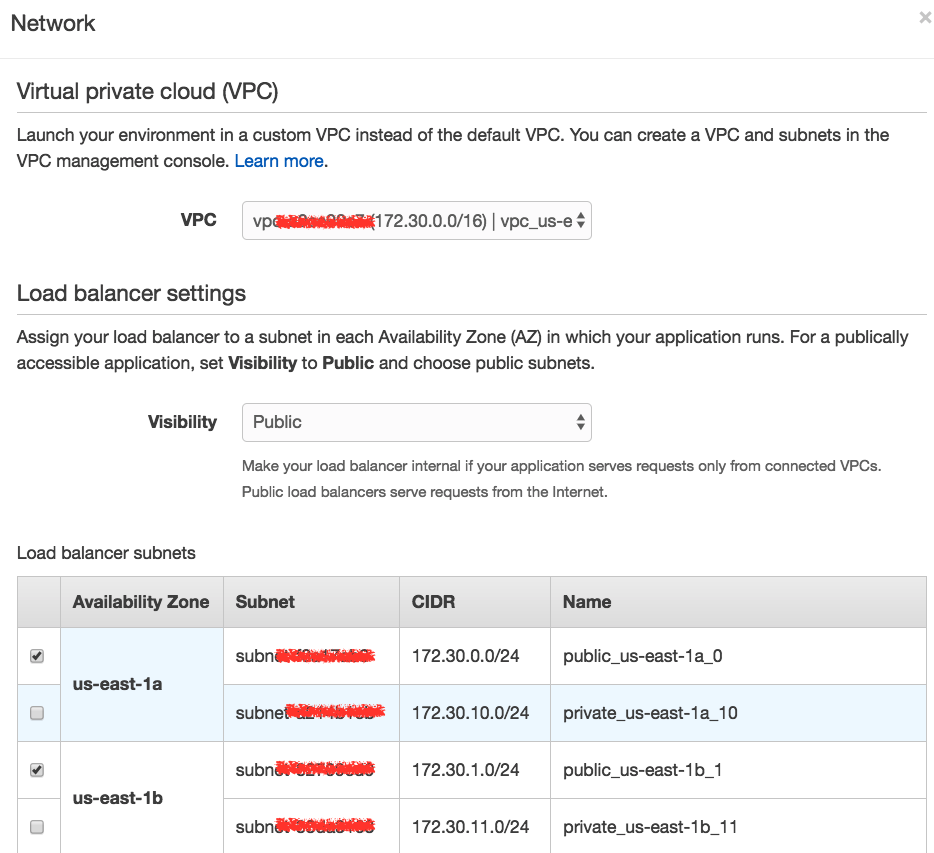Click the Subnet column header

[312, 602]
